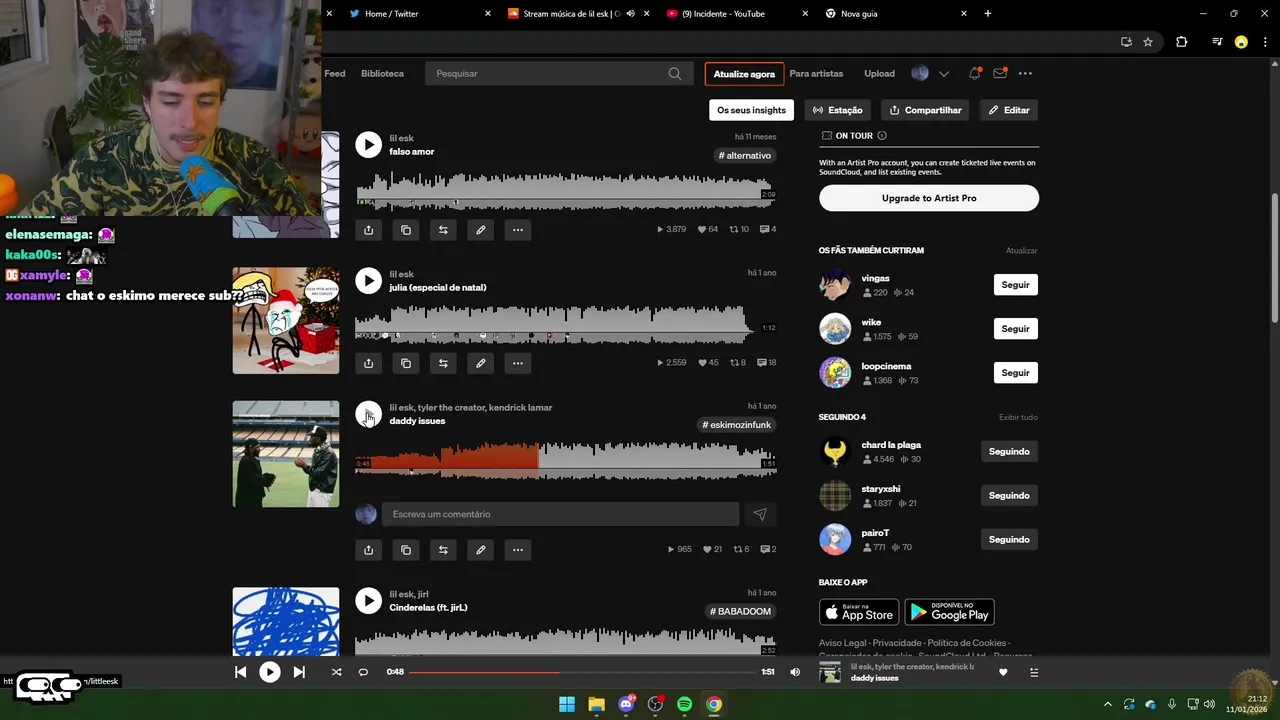Repost the daddy issues track
The image size is (1280, 720).
[x=443, y=550]
